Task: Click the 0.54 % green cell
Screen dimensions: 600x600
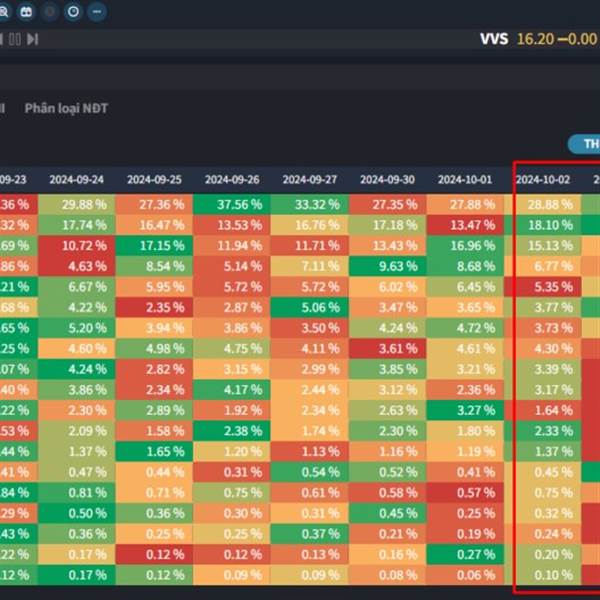Action: (310, 472)
